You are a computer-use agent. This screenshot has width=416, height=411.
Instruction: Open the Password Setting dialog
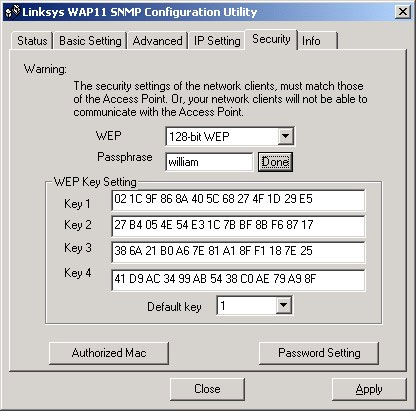(x=319, y=353)
